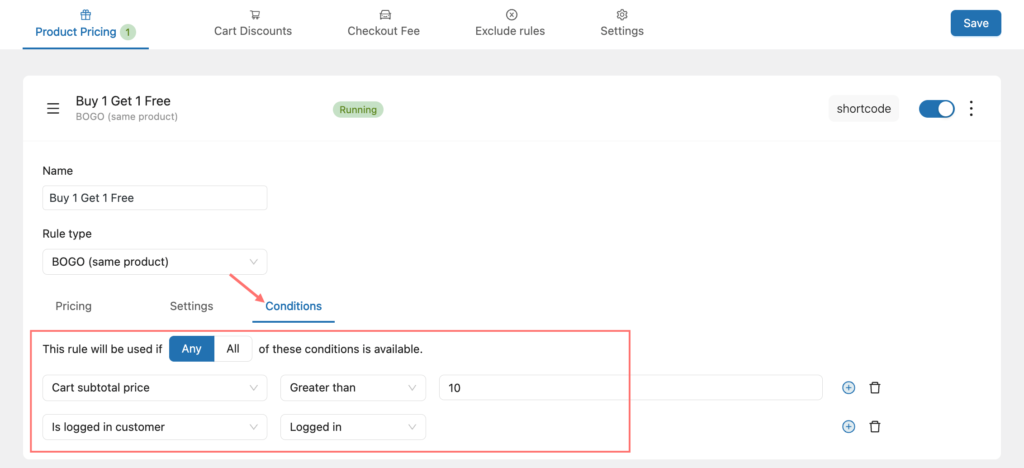The height and width of the screenshot is (468, 1024).
Task: Add condition after Cart subtotal price row
Action: tap(848, 388)
